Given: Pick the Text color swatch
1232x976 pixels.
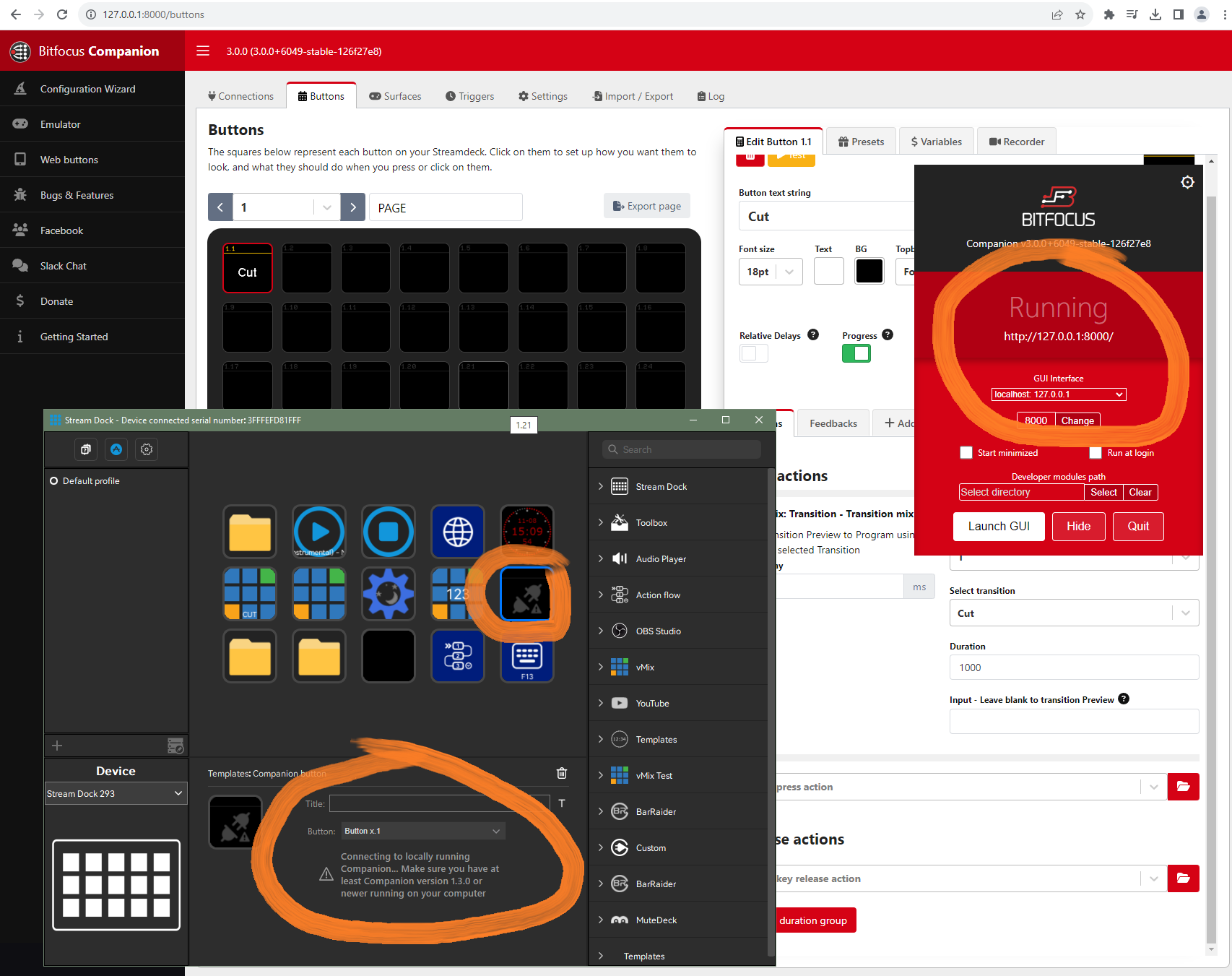Looking at the screenshot, I should point(829,271).
